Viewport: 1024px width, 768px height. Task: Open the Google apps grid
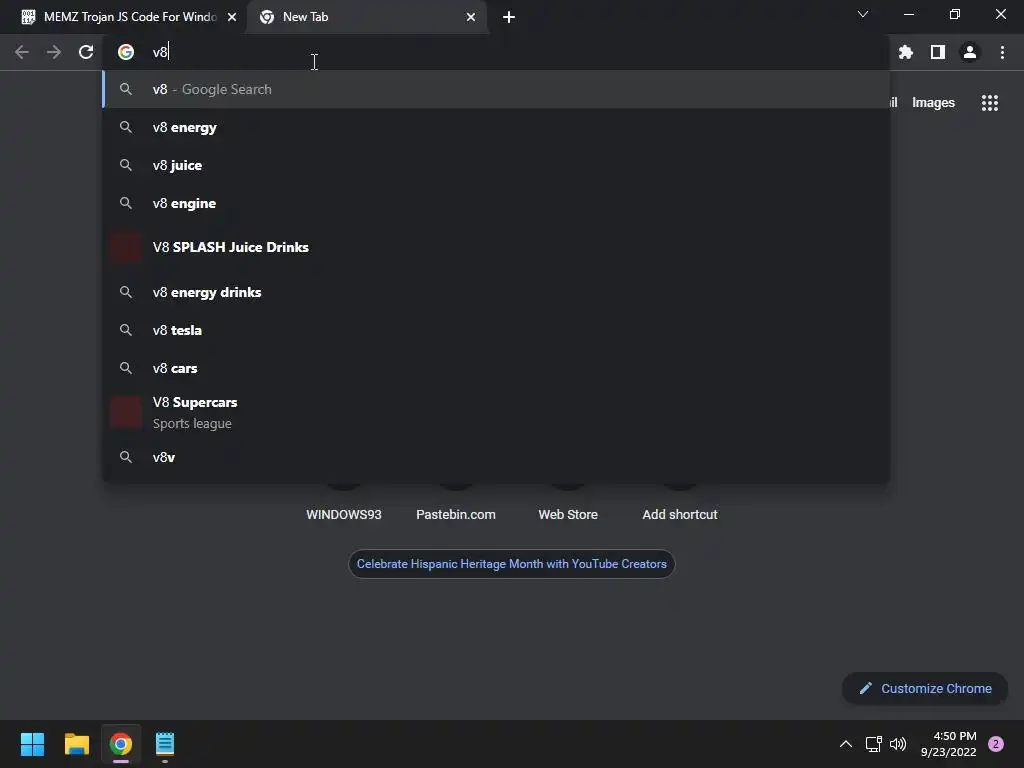tap(989, 103)
